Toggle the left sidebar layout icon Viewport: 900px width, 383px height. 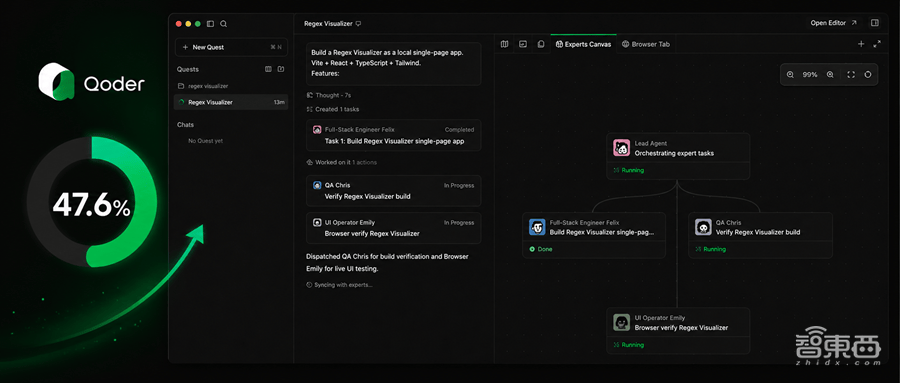click(210, 24)
